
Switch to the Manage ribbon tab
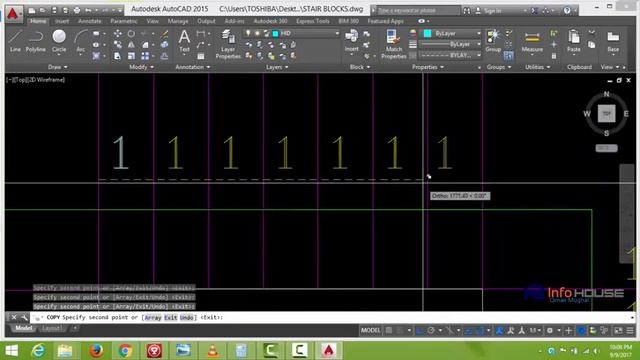point(178,21)
